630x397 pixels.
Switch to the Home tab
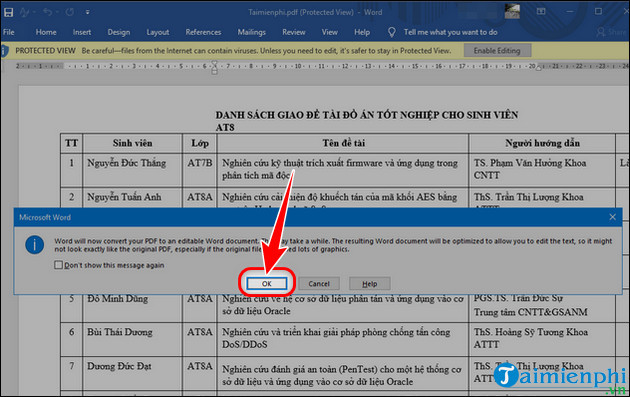(x=46, y=32)
